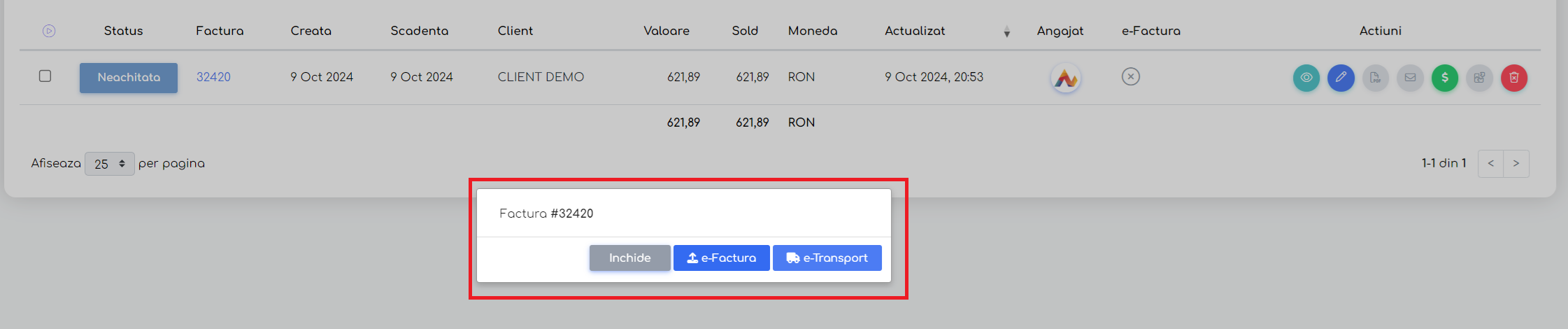Download the invoice PDF
Viewport: 1568px width, 329px height.
coord(1375,78)
